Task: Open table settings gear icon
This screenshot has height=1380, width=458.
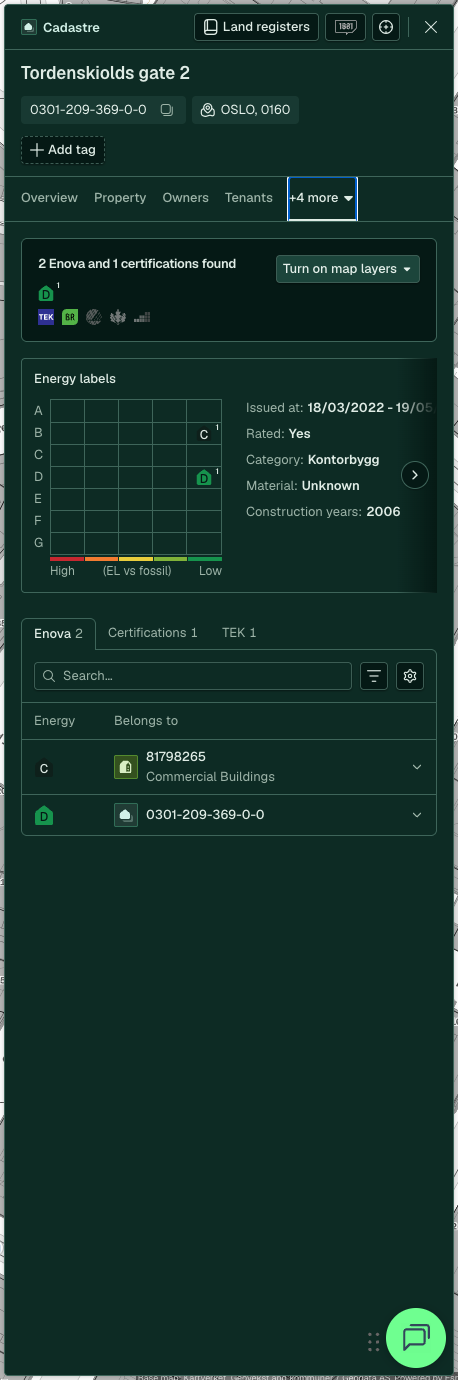Action: [x=410, y=676]
